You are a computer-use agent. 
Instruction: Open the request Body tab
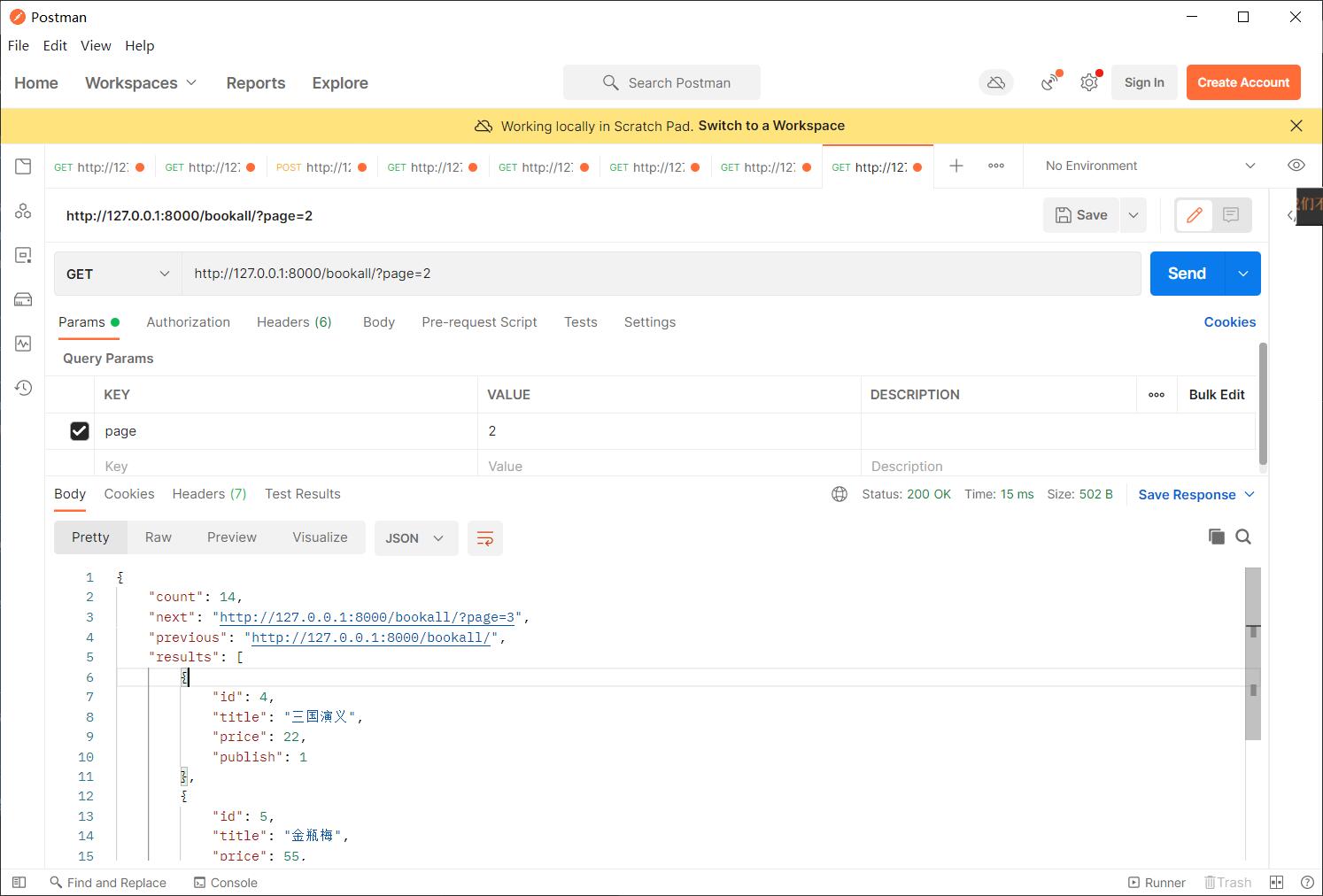(379, 322)
